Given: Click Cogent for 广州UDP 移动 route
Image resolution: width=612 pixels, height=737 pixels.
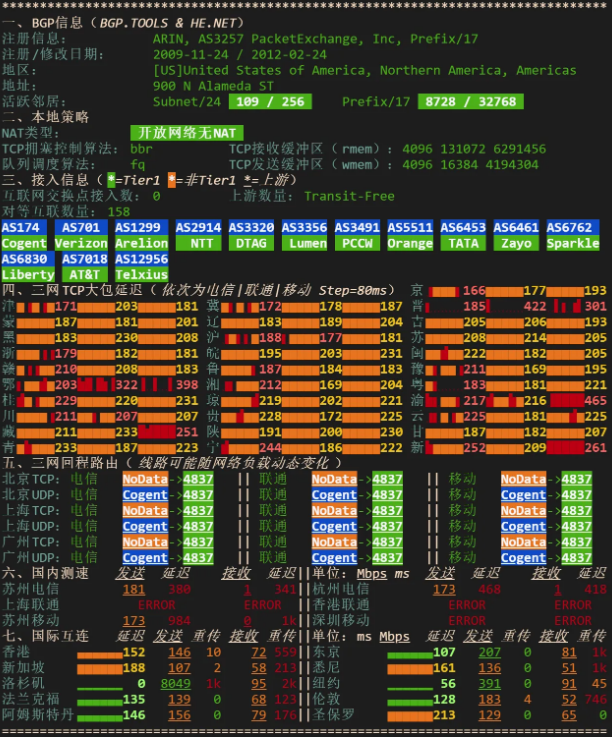Looking at the screenshot, I should click(x=523, y=557).
